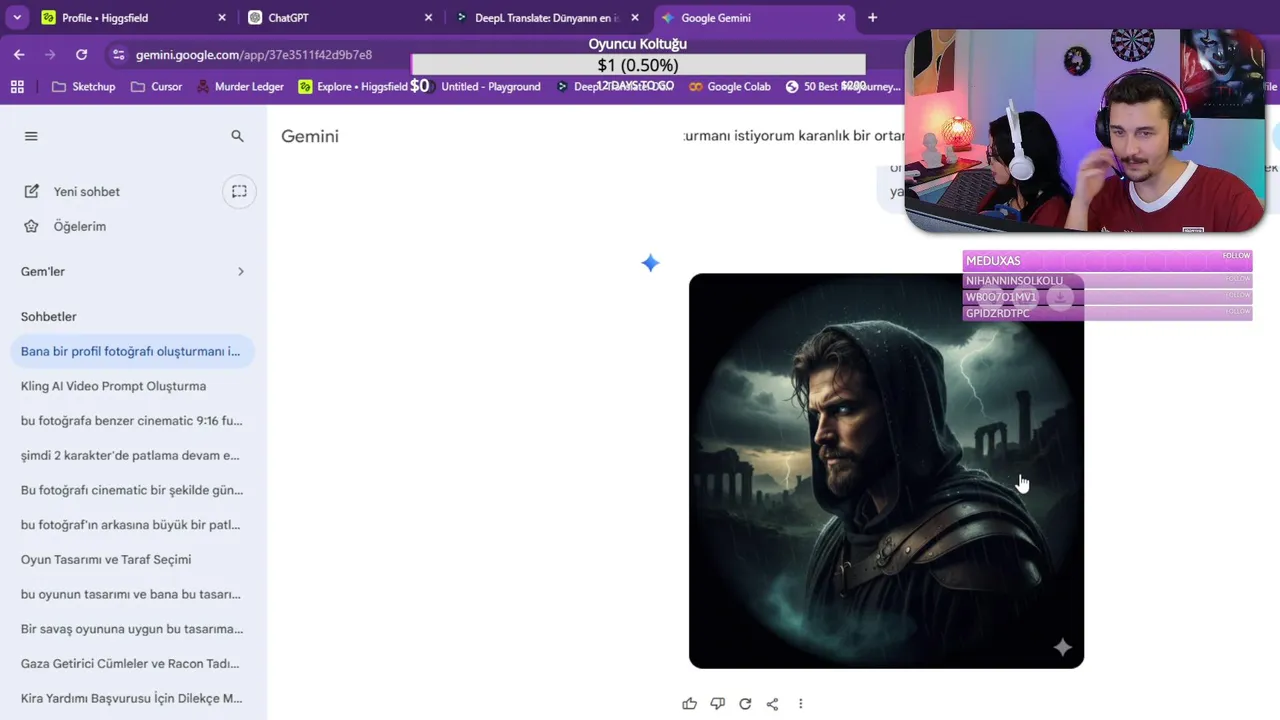Viewport: 1280px width, 720px height.
Task: Click the sidebar search magnifier icon
Action: pyautogui.click(x=237, y=136)
